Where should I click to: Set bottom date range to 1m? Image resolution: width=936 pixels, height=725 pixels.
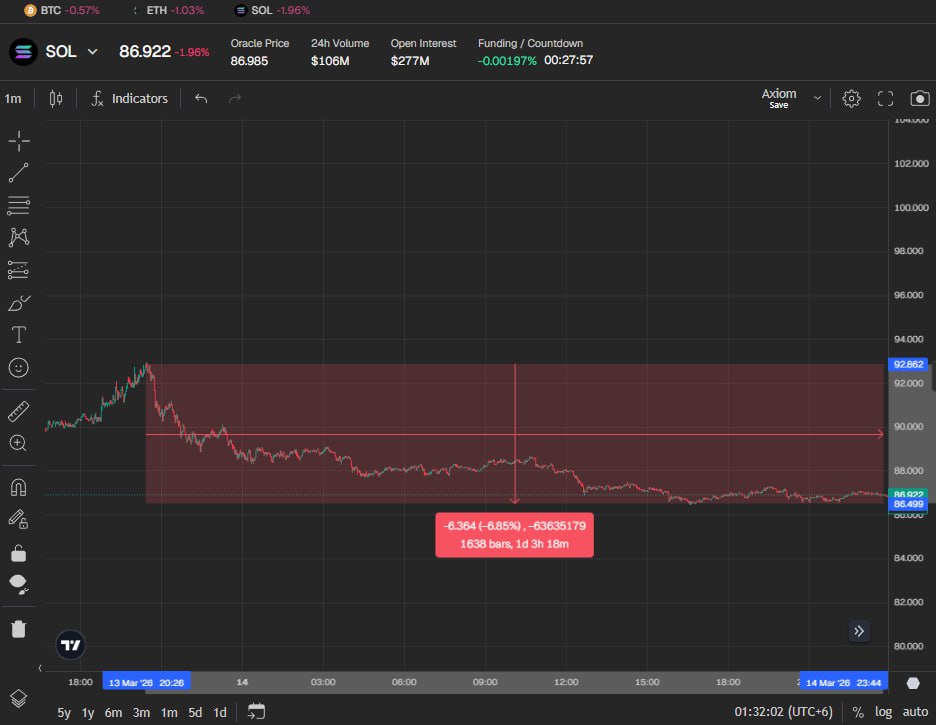click(169, 712)
